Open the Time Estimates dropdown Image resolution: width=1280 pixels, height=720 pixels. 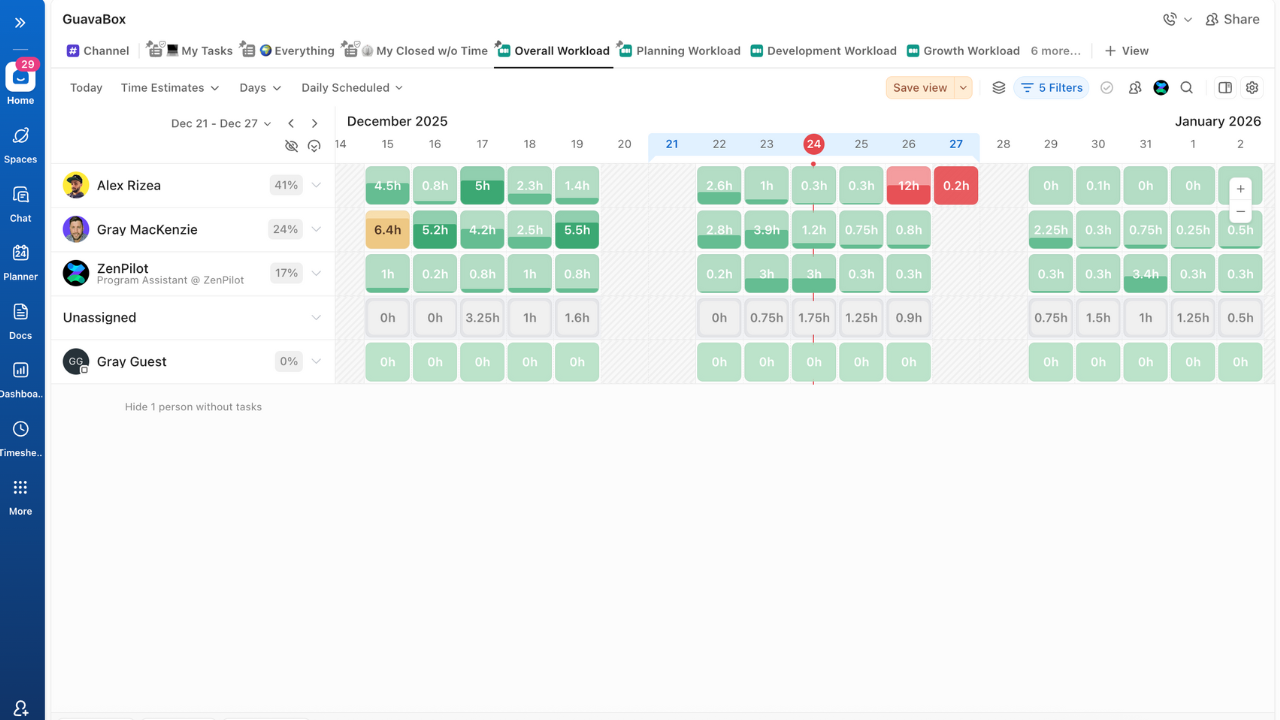click(x=169, y=88)
